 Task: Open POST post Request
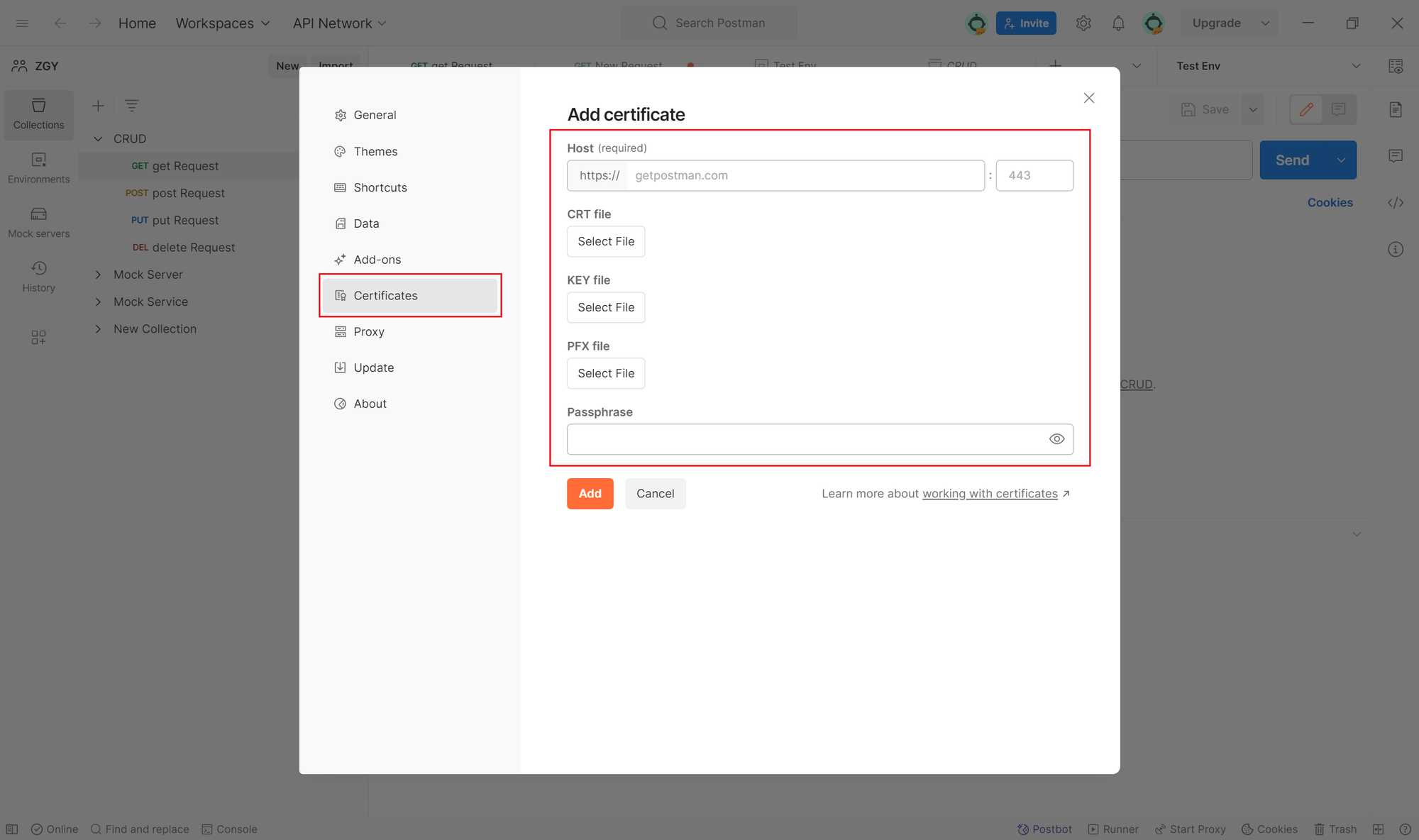coord(175,193)
